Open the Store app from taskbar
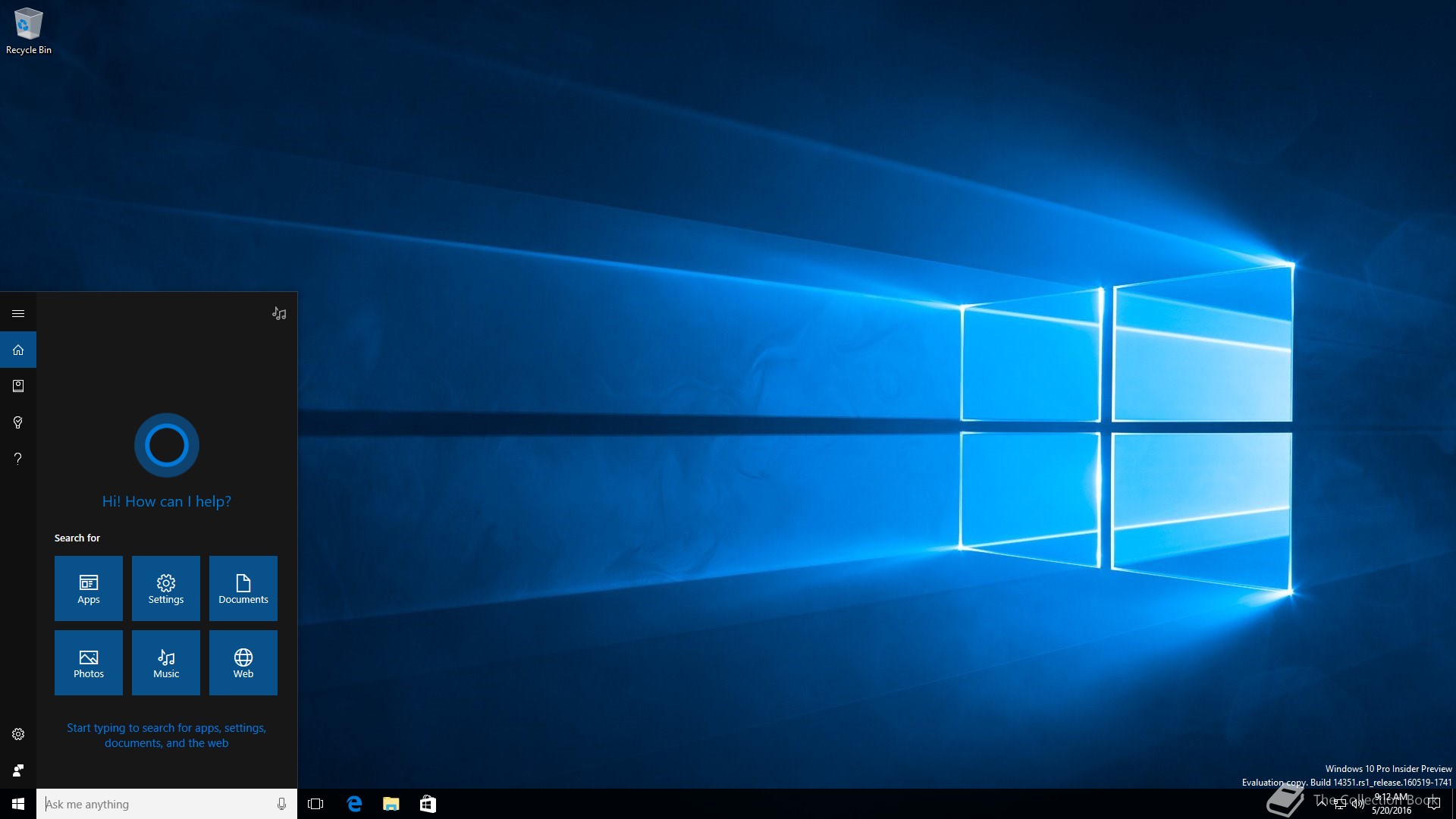Screen dimensions: 1456x819 tap(428, 804)
